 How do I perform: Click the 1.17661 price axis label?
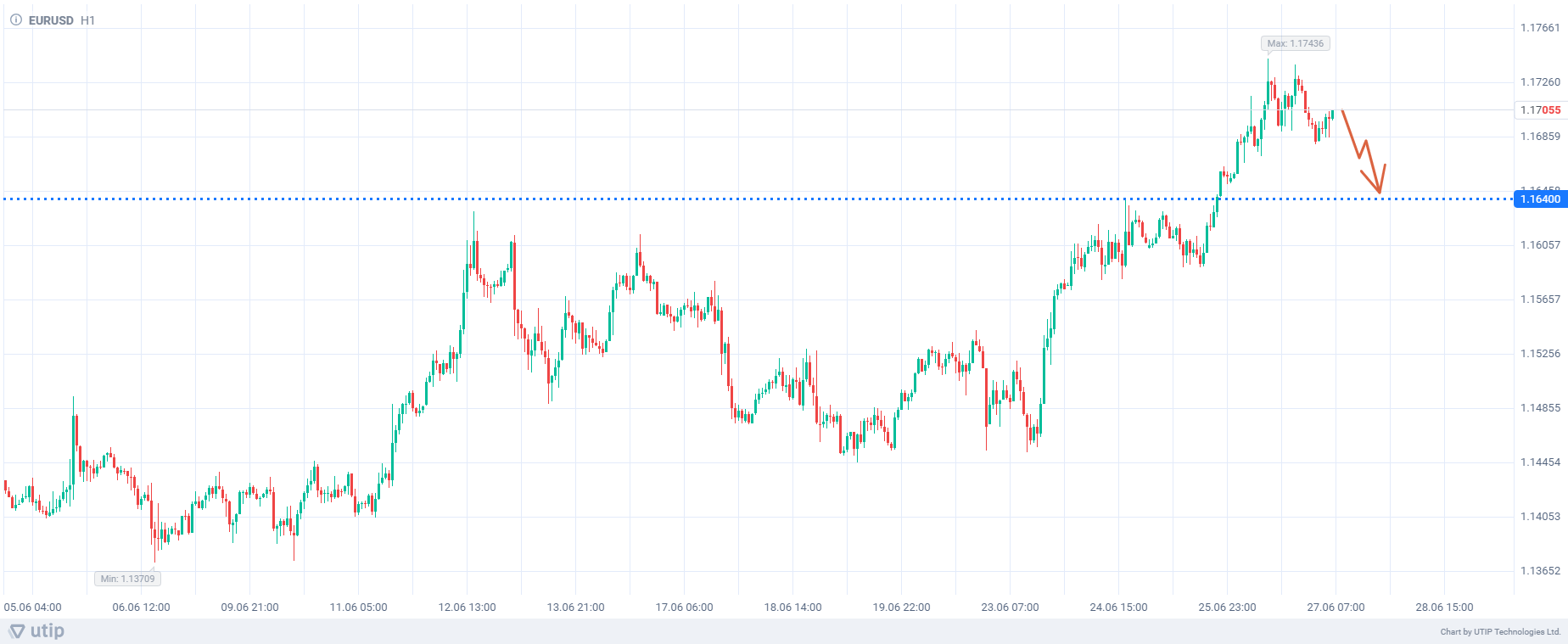1540,28
